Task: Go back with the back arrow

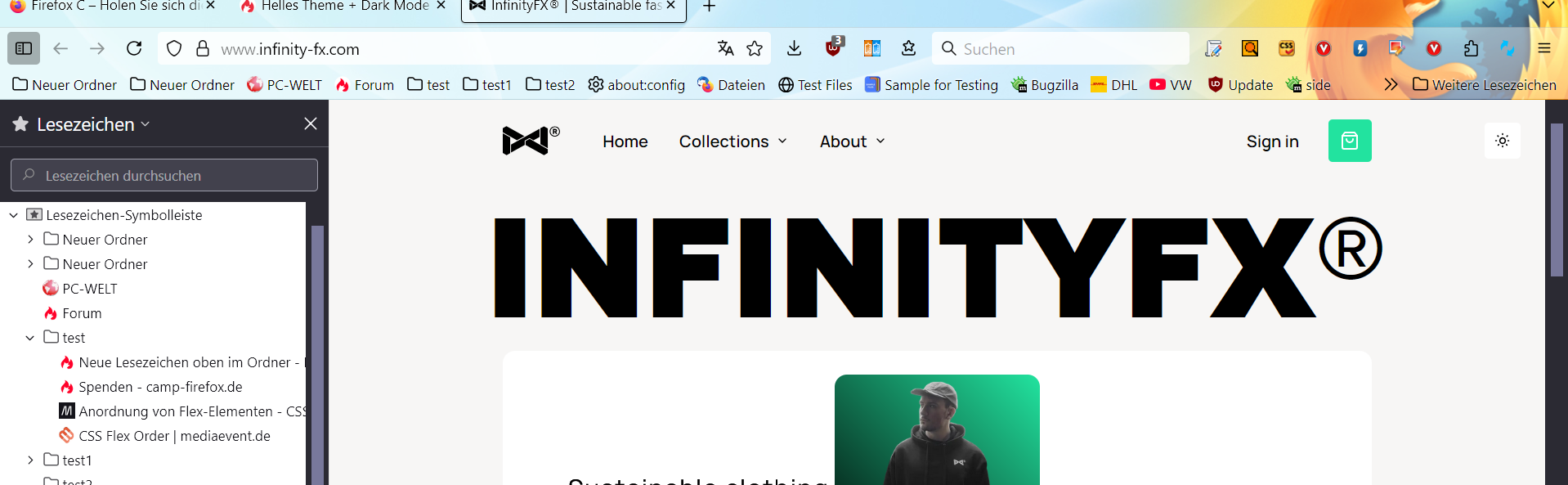Action: [x=60, y=49]
